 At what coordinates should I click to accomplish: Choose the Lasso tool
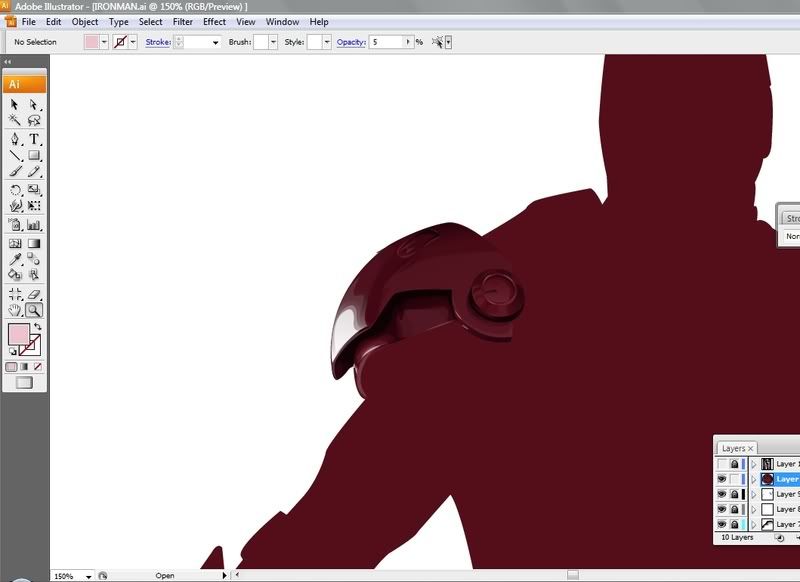point(34,120)
